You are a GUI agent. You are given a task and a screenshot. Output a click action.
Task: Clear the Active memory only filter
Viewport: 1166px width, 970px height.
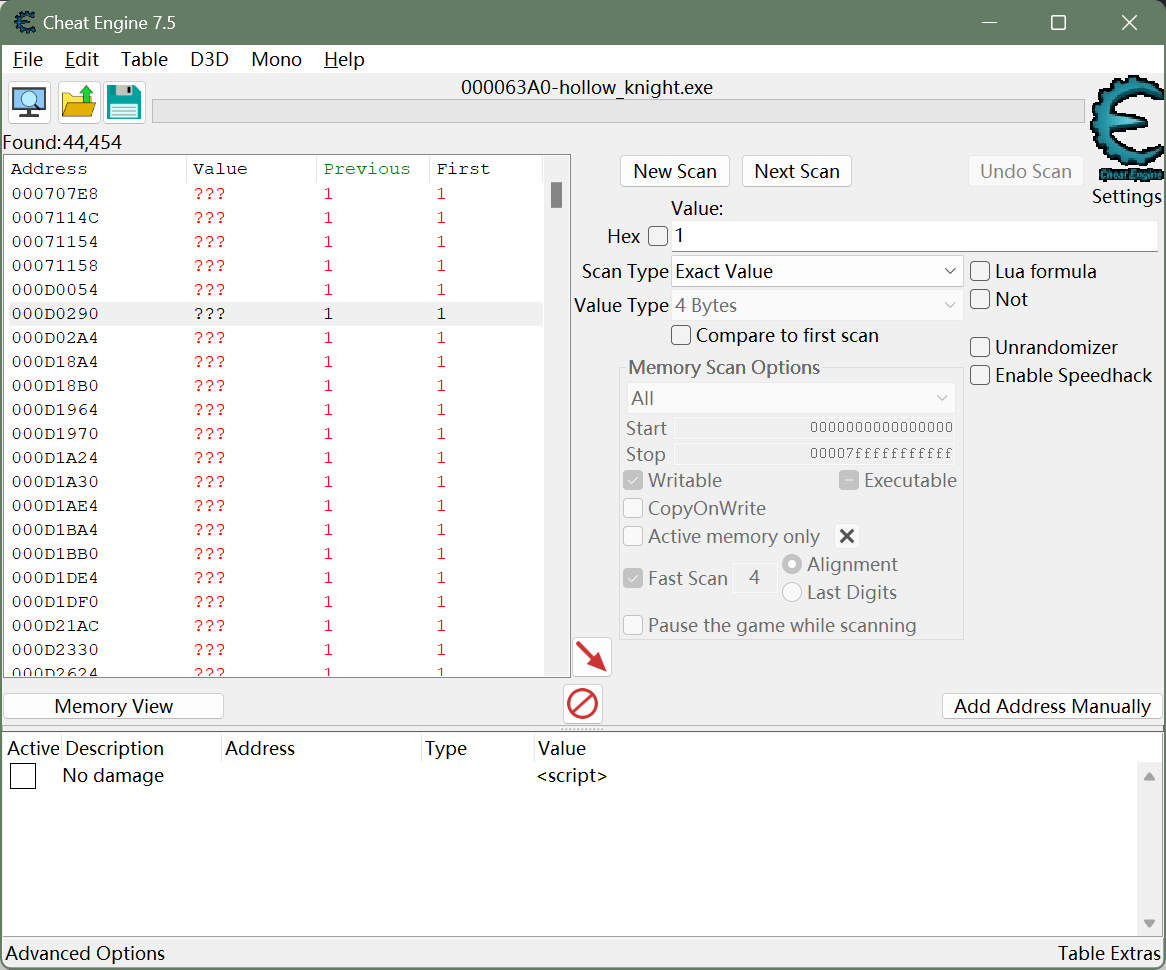[x=846, y=536]
